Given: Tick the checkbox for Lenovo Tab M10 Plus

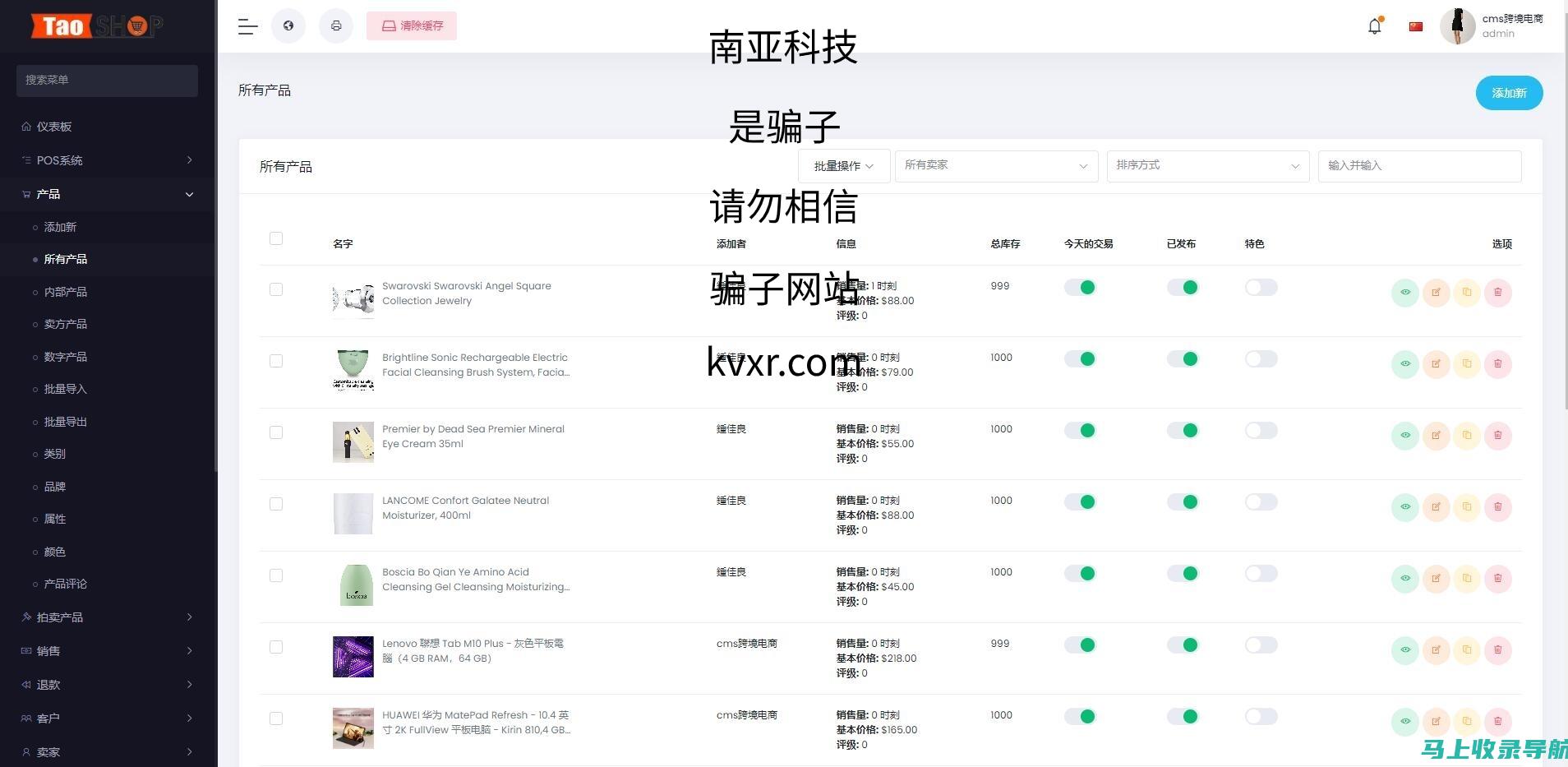Looking at the screenshot, I should 276,647.
